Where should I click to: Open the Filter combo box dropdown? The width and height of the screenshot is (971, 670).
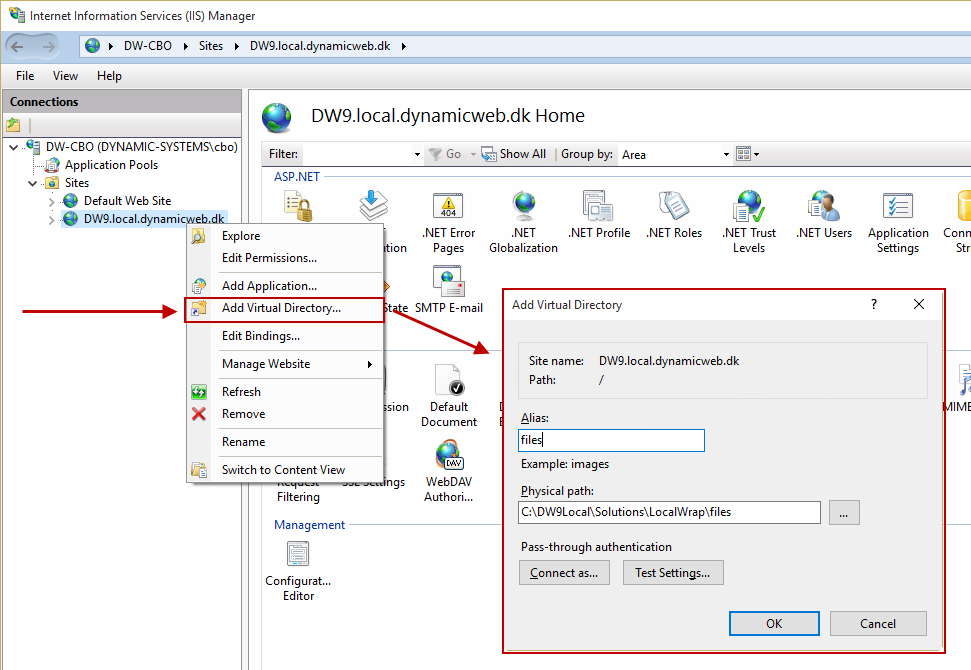[x=417, y=155]
